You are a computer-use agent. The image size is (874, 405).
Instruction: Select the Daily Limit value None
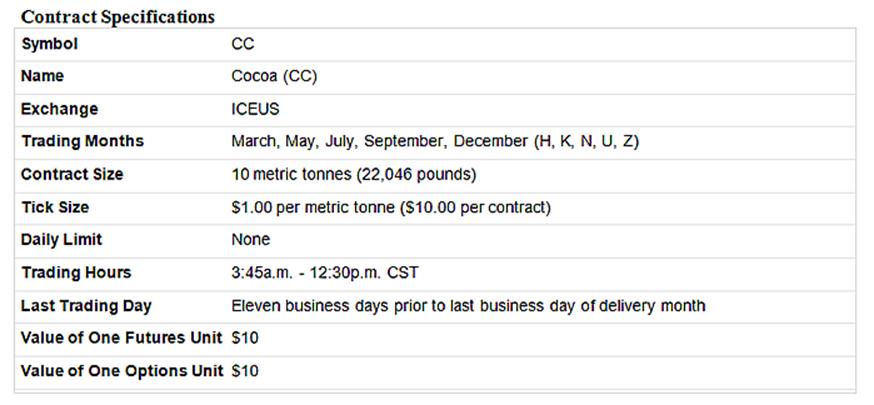pyautogui.click(x=250, y=240)
